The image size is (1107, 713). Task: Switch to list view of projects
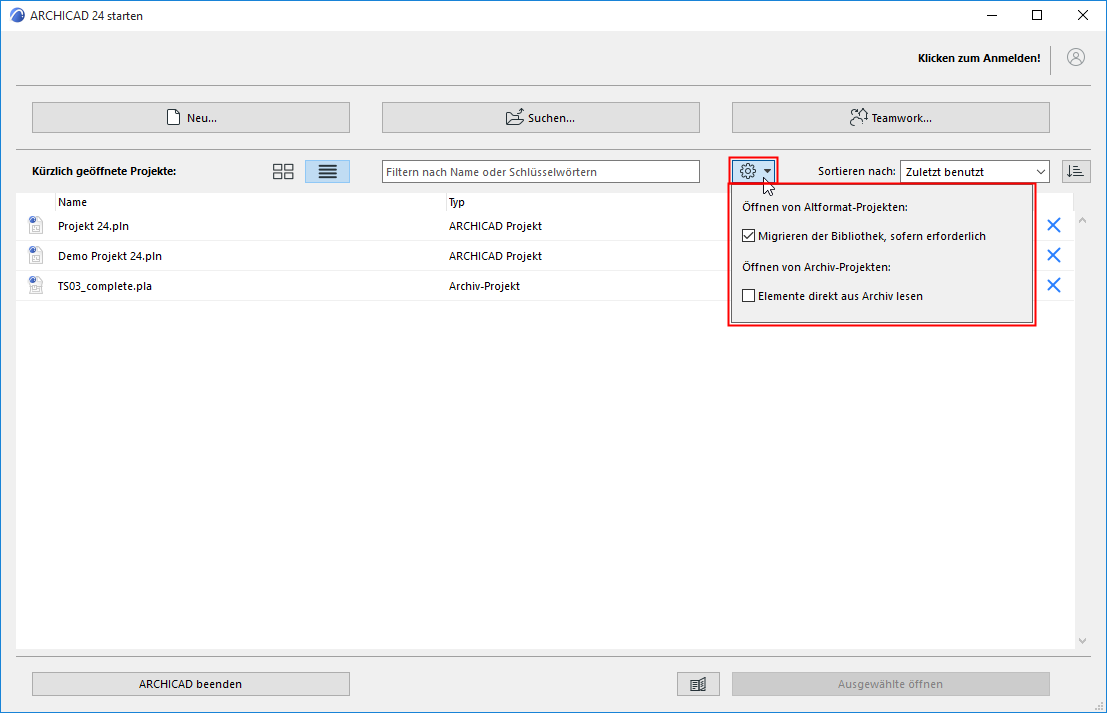(x=327, y=172)
